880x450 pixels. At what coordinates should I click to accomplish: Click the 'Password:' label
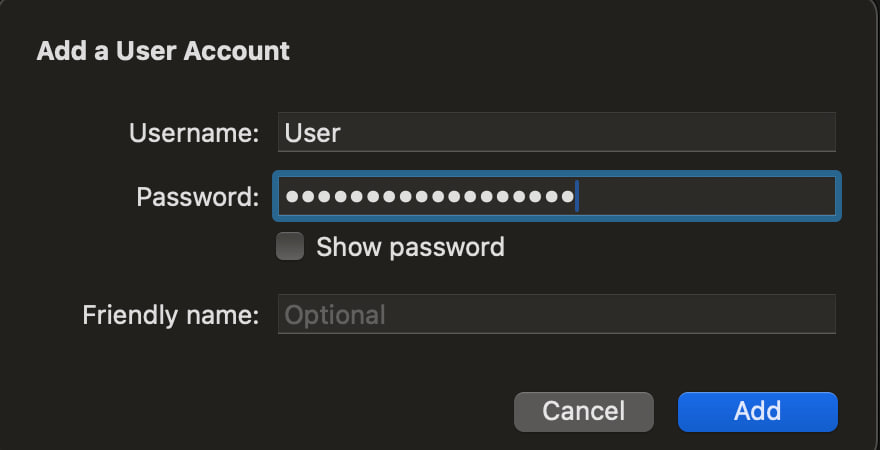coord(198,197)
